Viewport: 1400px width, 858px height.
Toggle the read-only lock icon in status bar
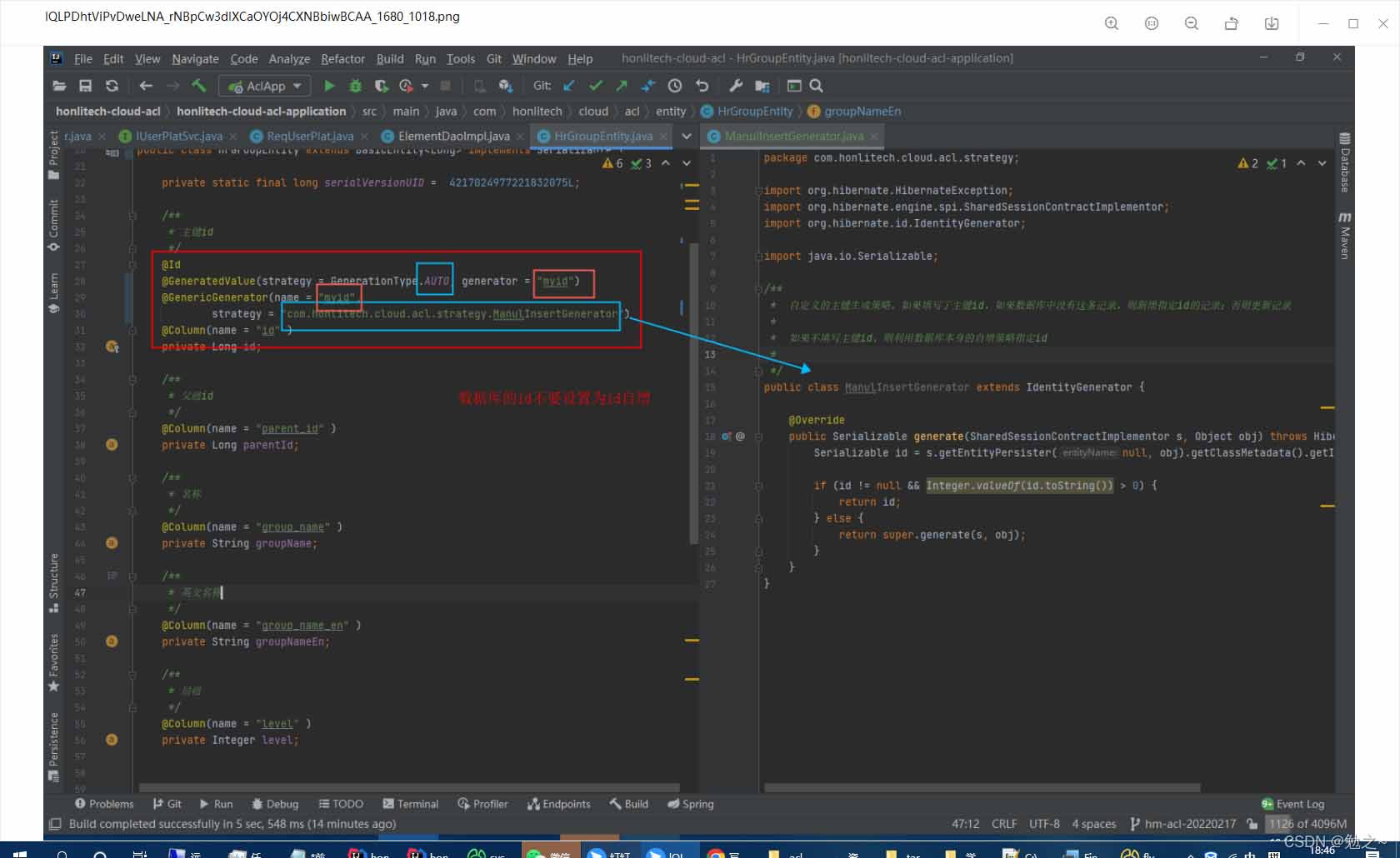click(1252, 824)
